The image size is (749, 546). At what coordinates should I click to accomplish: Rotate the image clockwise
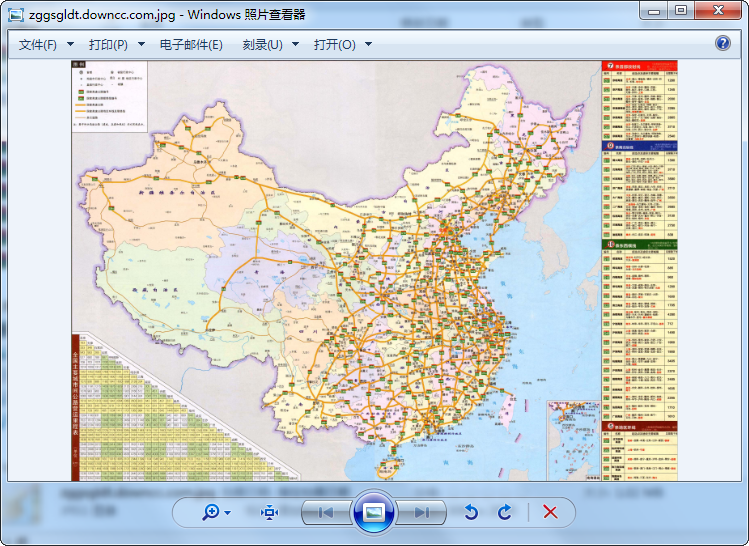pos(505,512)
